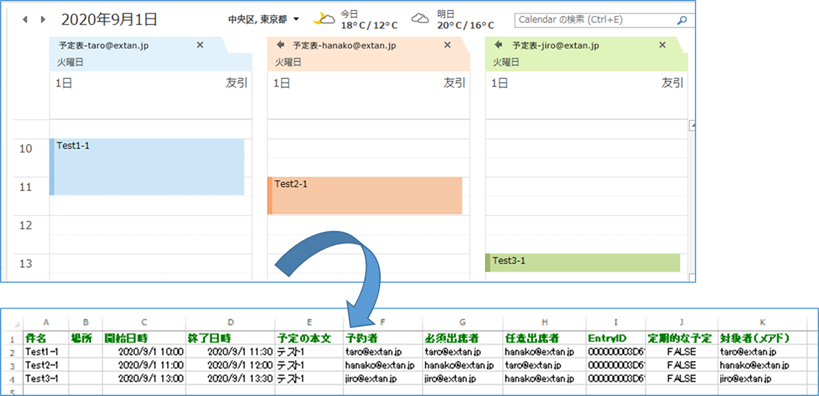The height and width of the screenshot is (396, 819).
Task: Close the taro@extan.jp calendar tab
Action: point(200,45)
